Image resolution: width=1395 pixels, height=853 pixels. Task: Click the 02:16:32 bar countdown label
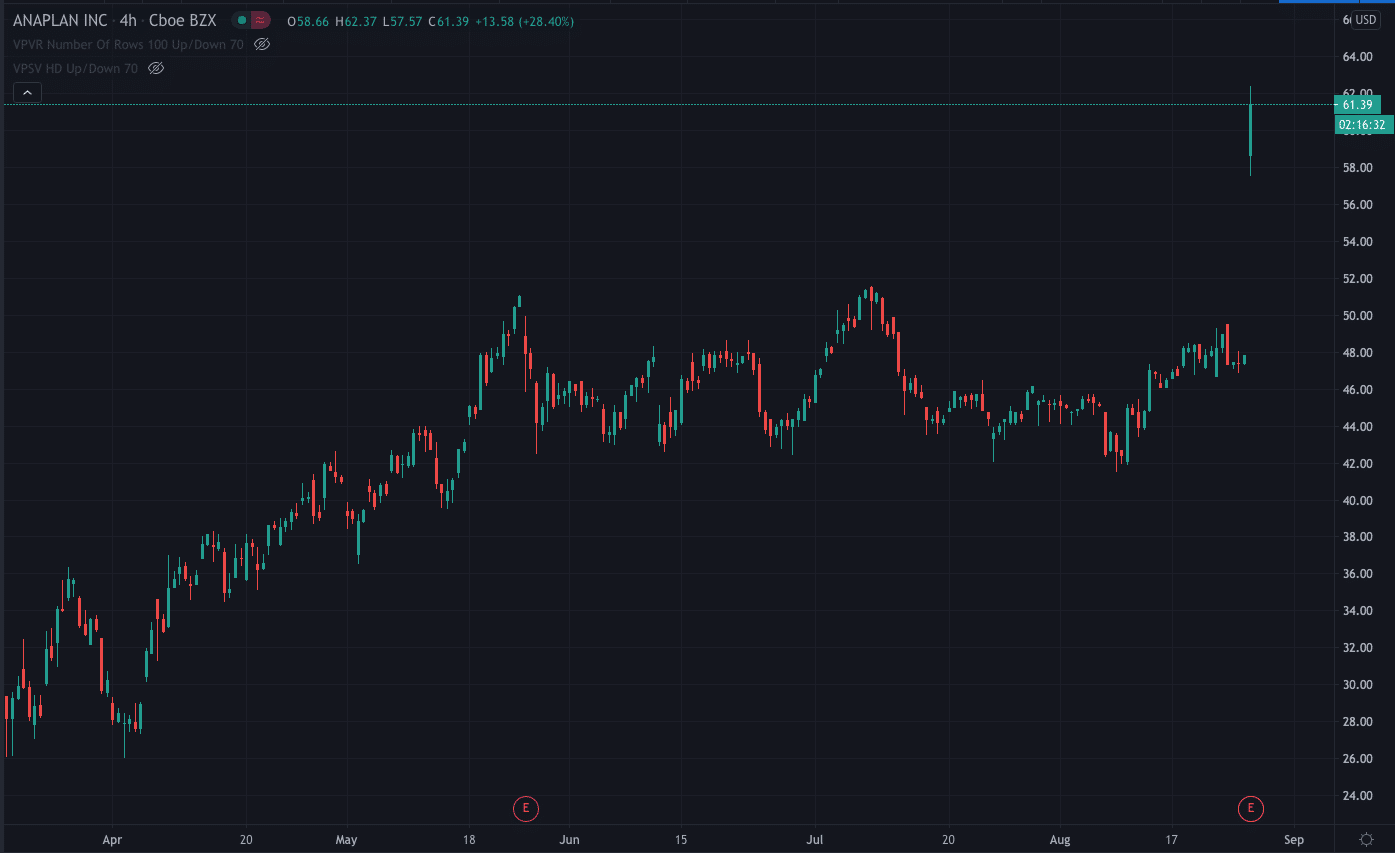[1362, 125]
